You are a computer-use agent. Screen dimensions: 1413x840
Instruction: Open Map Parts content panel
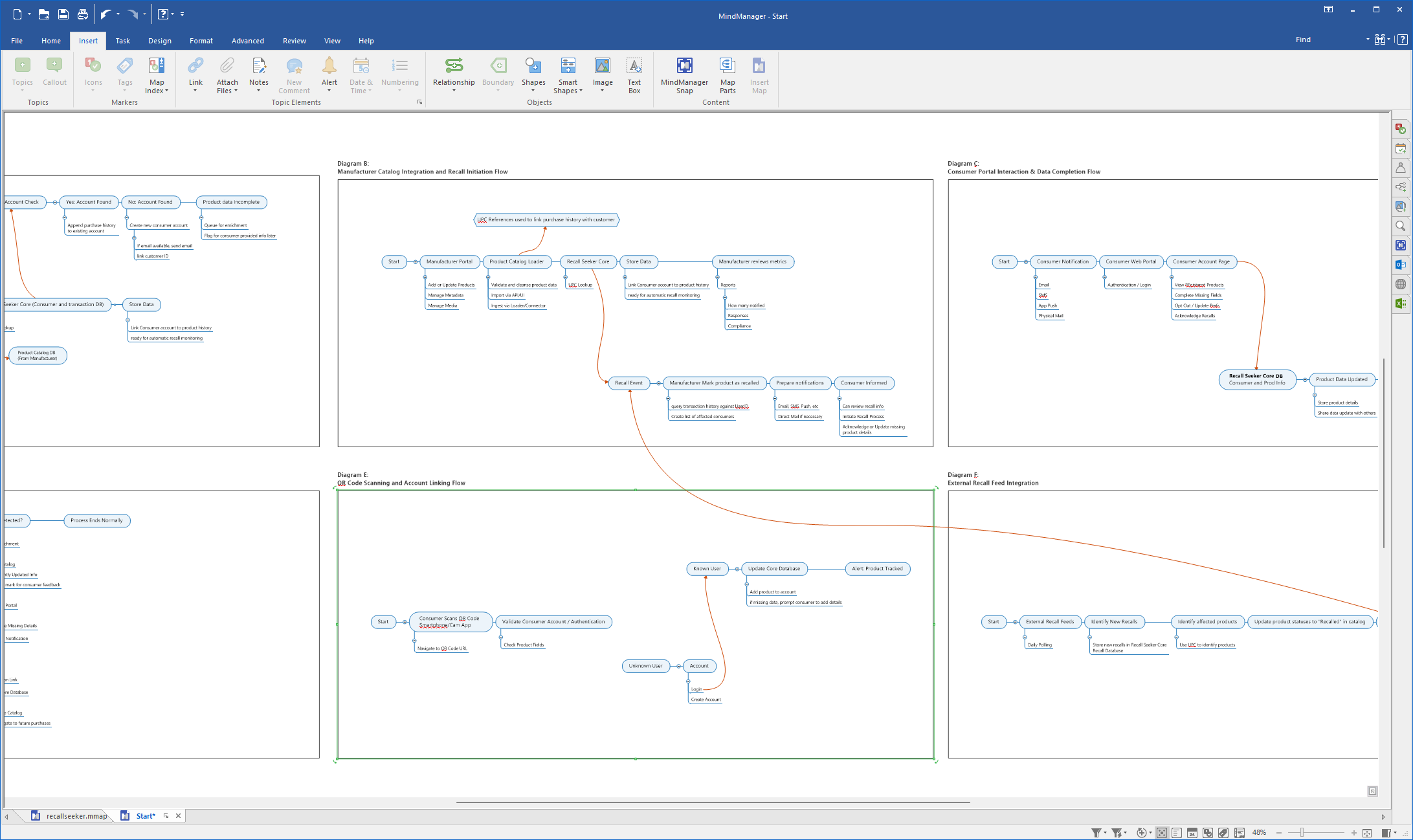727,66
